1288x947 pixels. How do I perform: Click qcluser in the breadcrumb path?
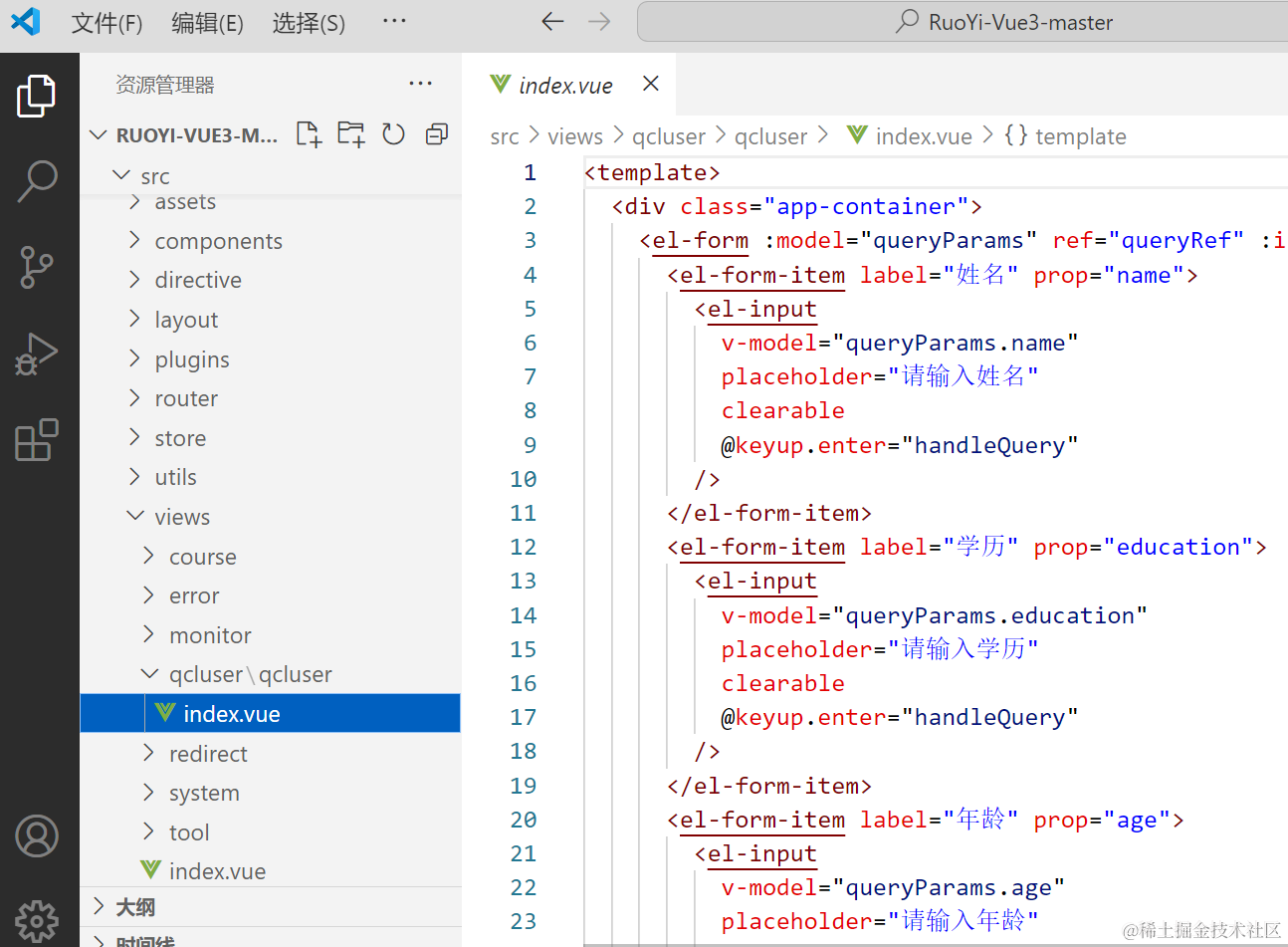668,136
